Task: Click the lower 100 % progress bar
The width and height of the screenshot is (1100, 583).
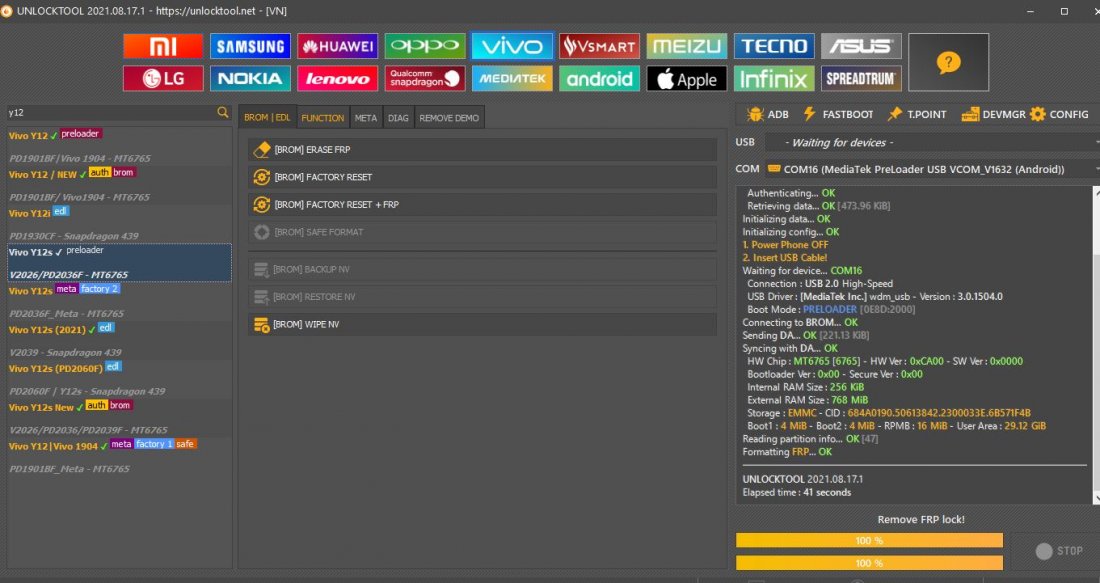Action: (869, 563)
